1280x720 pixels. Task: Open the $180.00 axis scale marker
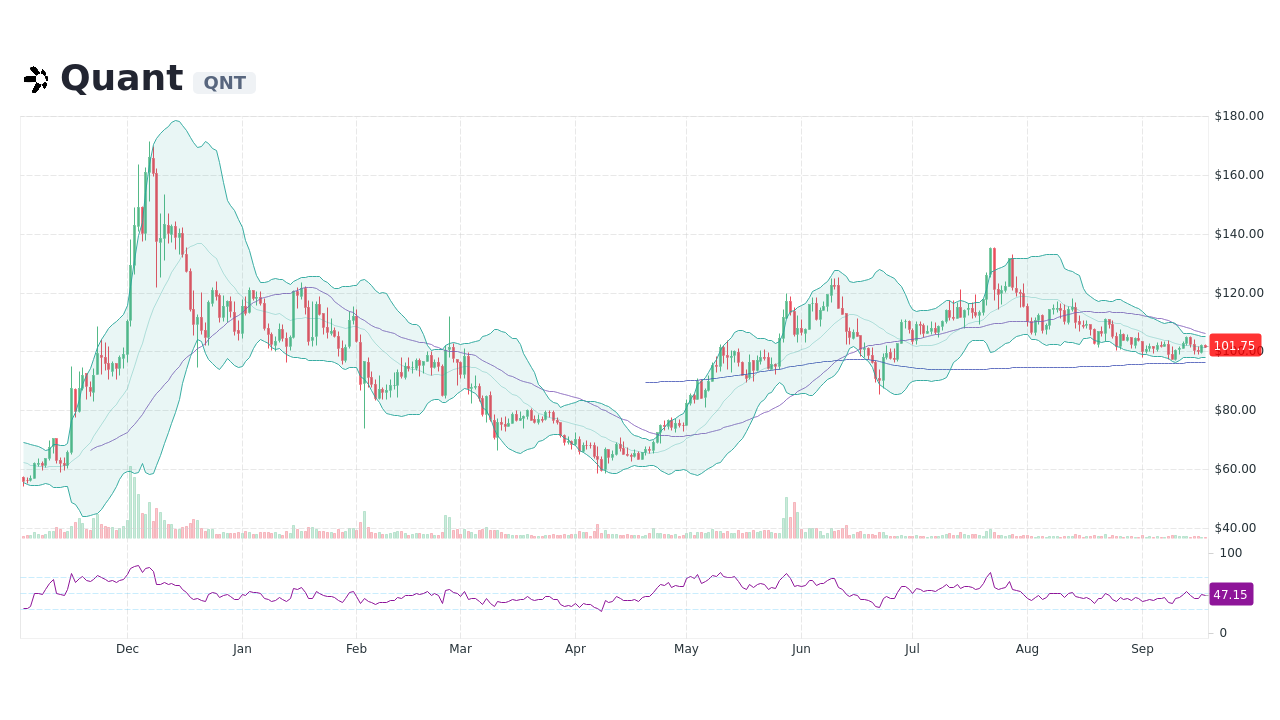1237,116
